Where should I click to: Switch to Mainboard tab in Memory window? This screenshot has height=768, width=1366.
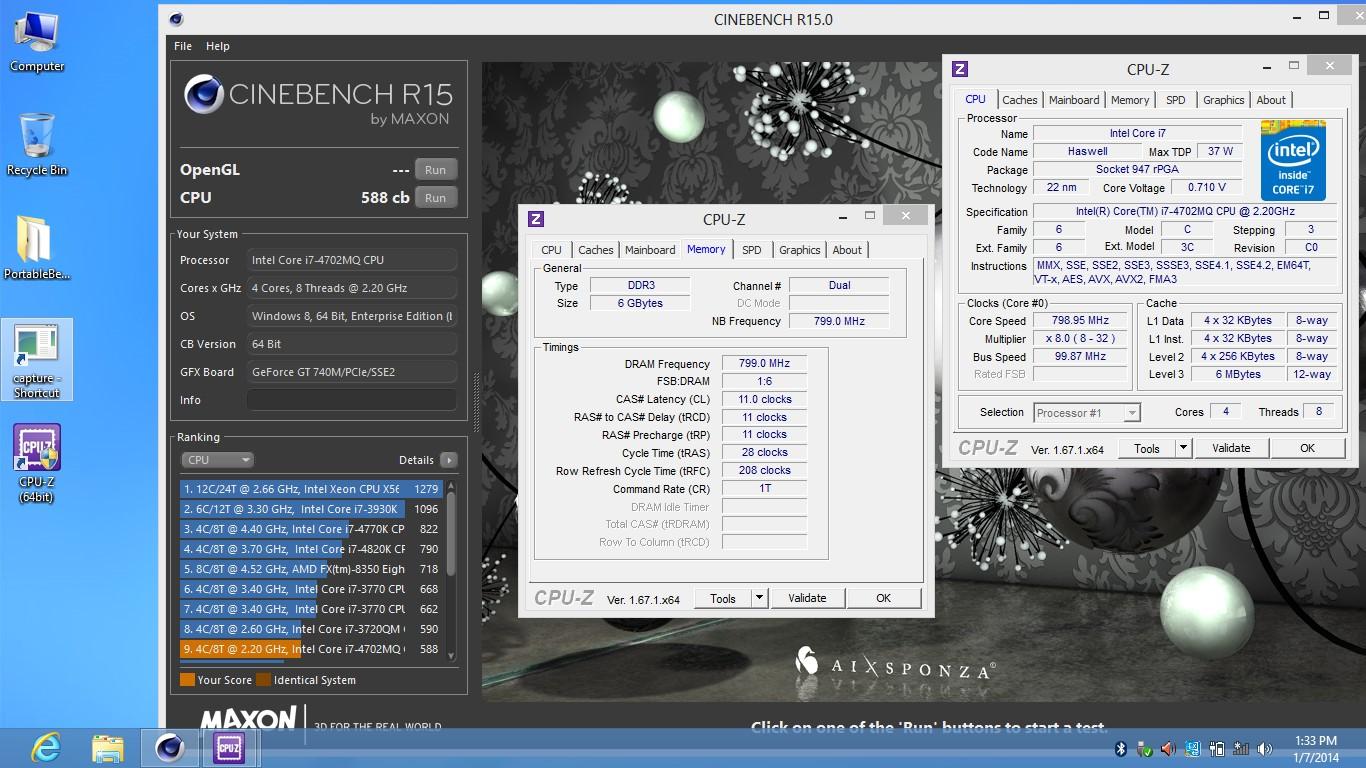pyautogui.click(x=650, y=250)
